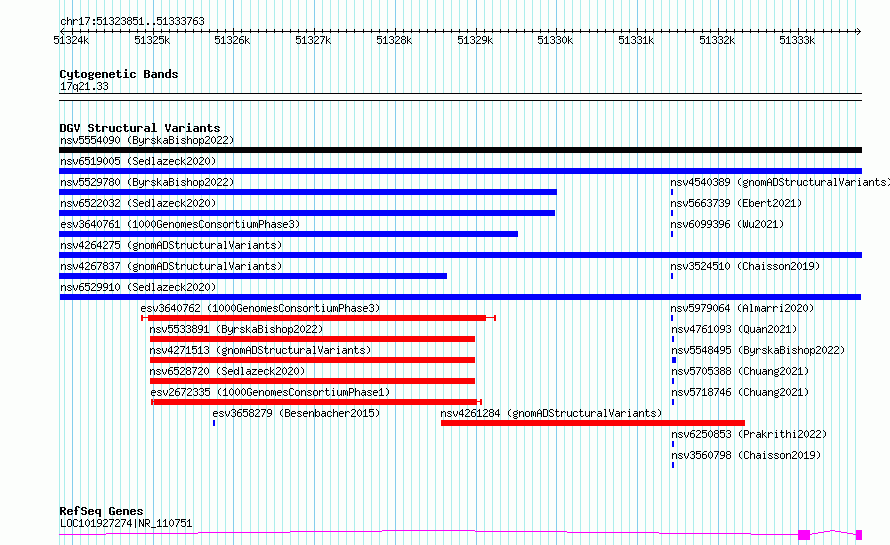Click the nsv4540389 (gnomADStructuralVariants) label
The width and height of the screenshot is (890, 545).
click(780, 182)
